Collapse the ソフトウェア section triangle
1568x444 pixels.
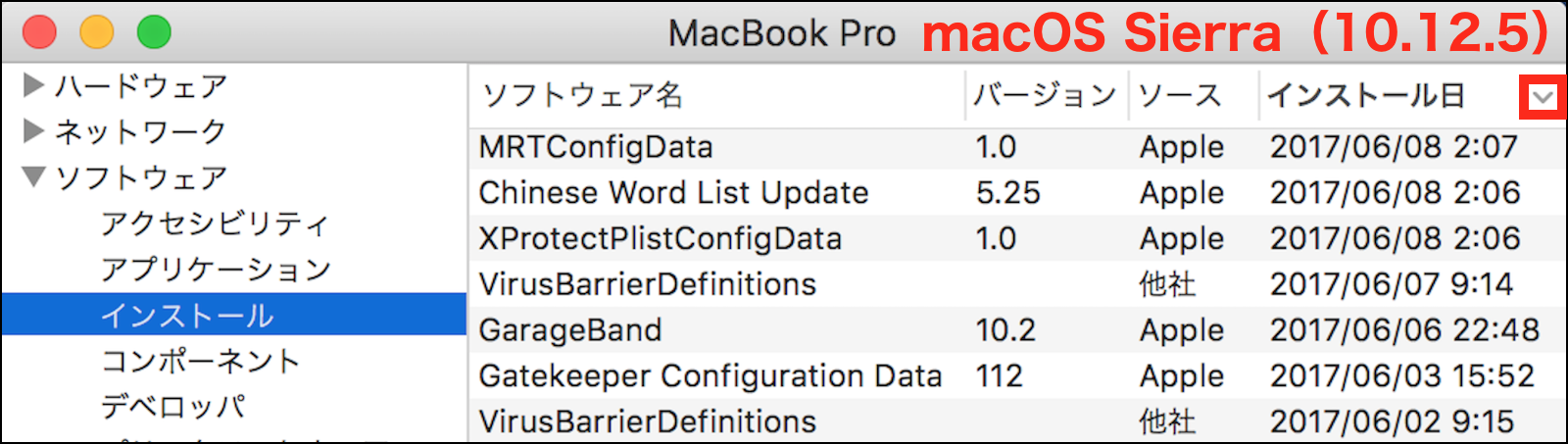pos(33,176)
